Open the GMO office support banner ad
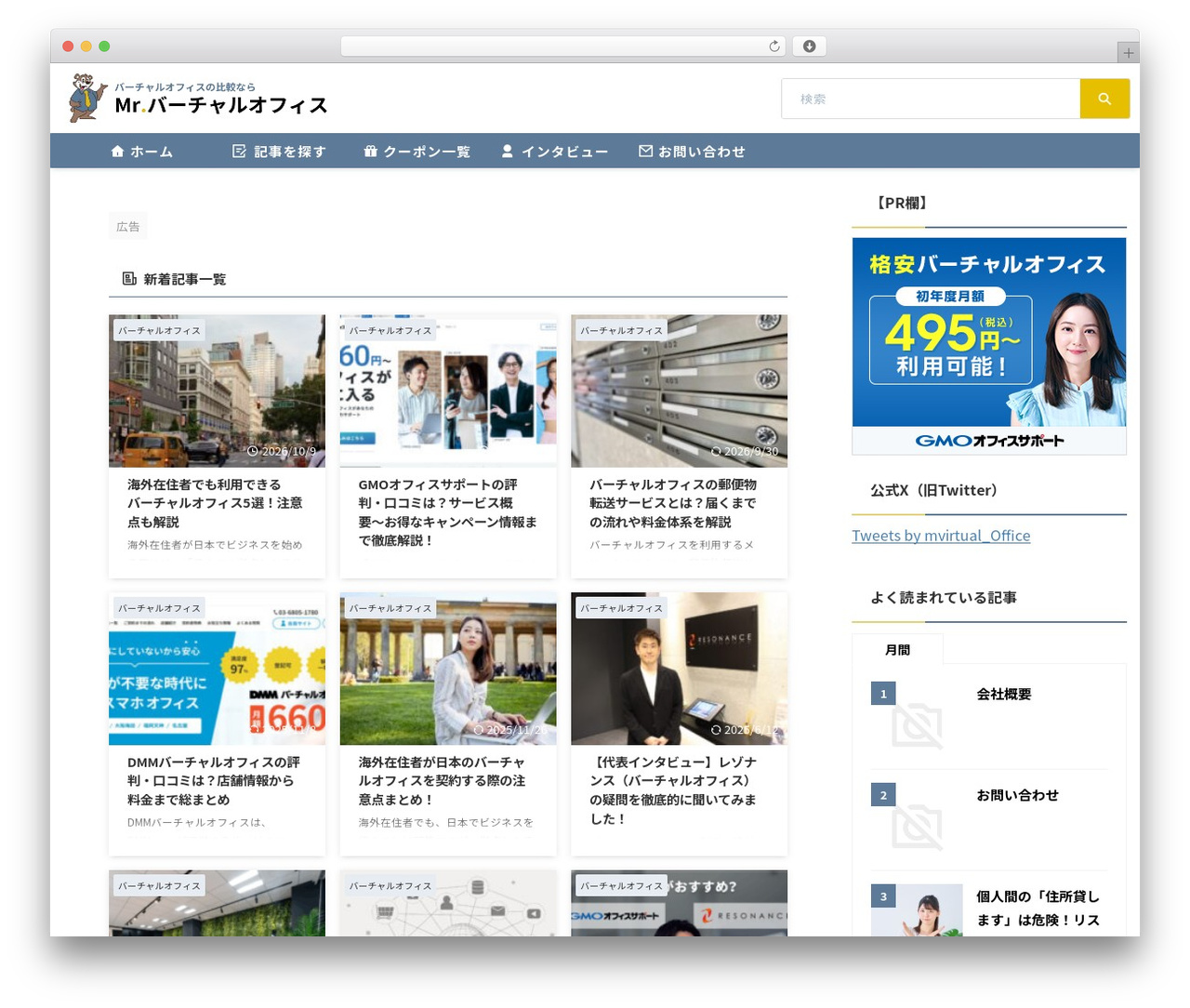 pos(989,346)
